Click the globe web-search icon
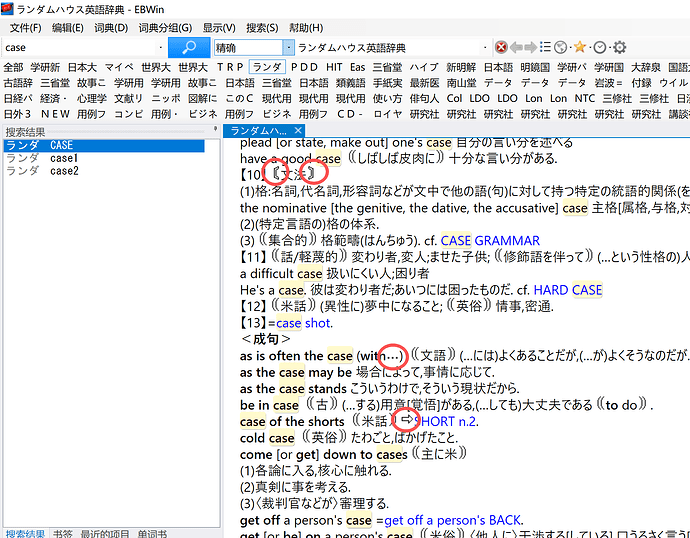 point(560,48)
